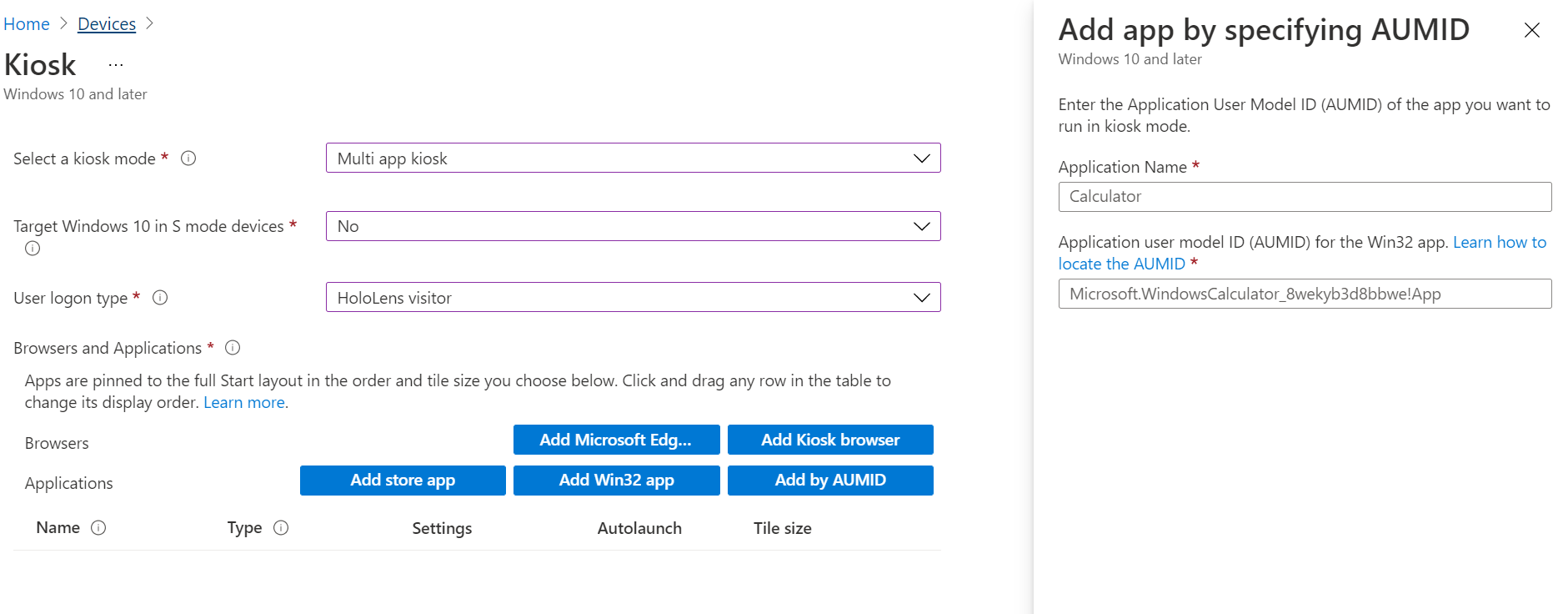The height and width of the screenshot is (614, 1568).
Task: Click Add Kiosk browser button
Action: tap(830, 440)
